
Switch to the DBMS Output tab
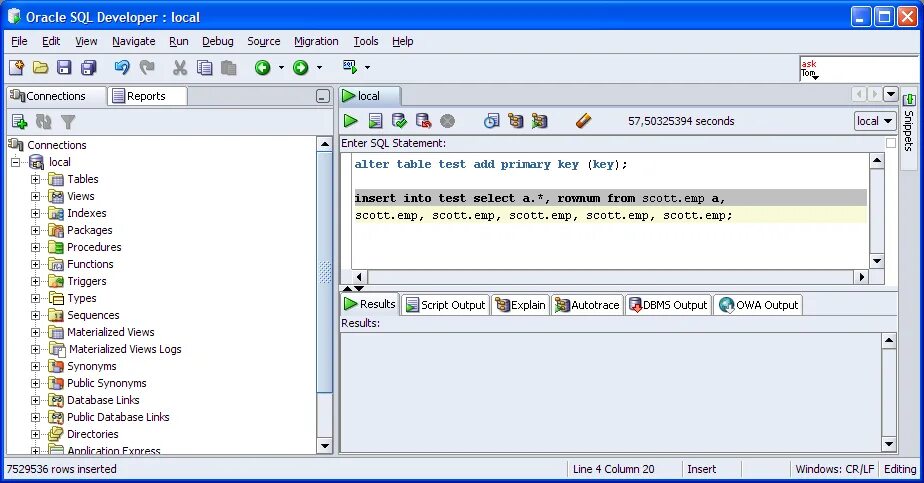pos(668,305)
